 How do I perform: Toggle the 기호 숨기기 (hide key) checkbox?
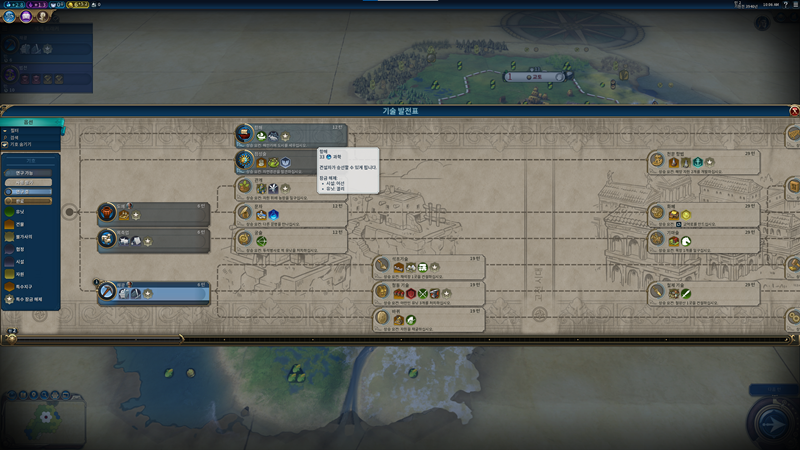(5, 144)
